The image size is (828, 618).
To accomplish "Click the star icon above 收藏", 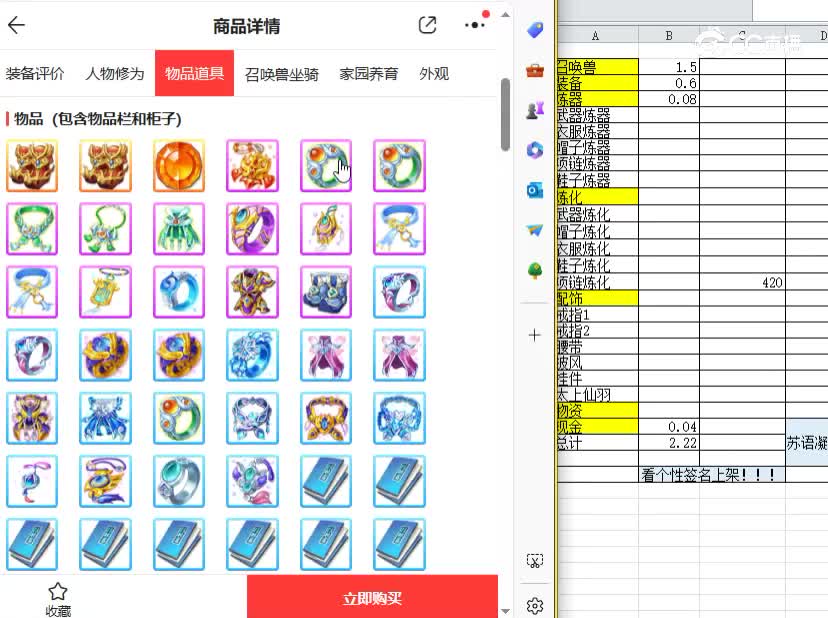I will click(58, 592).
